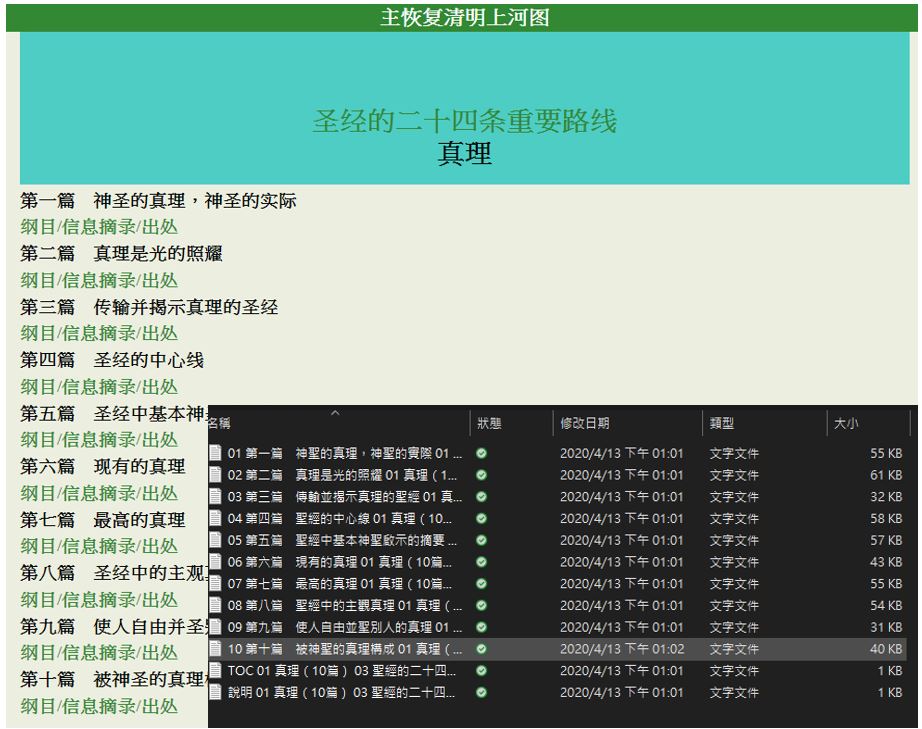The width and height of the screenshot is (922, 729).
Task: Open the 纲目 link under 第一篇
Action: 39,227
